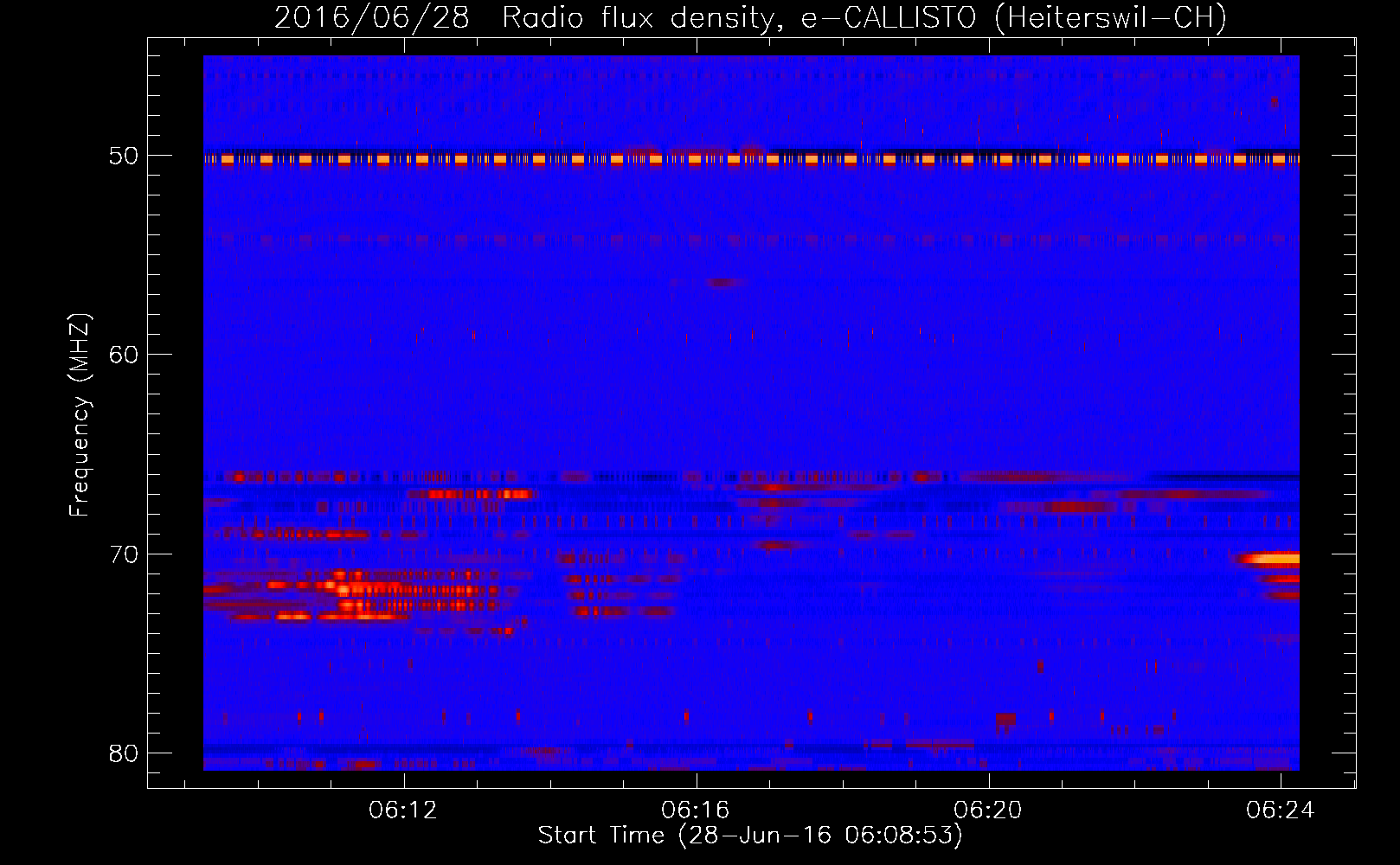This screenshot has height=865, width=1400.
Task: Click the bright orange burst at 70 MHz near 06:24
Action: tap(1269, 559)
